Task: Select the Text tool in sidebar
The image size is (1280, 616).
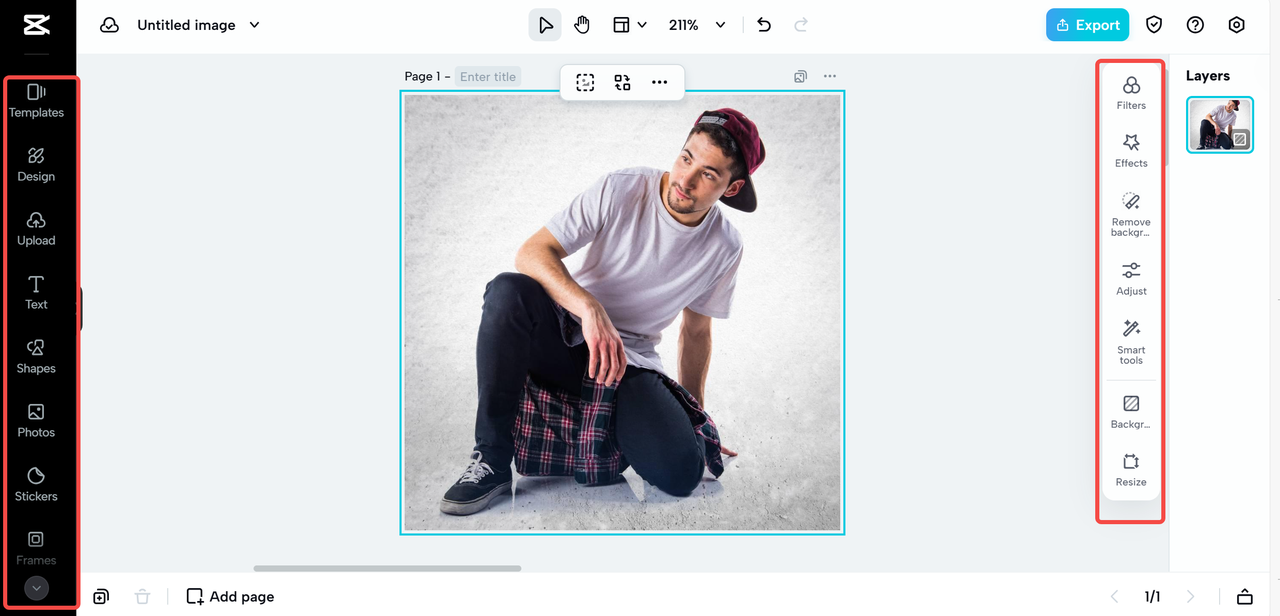Action: 36,293
